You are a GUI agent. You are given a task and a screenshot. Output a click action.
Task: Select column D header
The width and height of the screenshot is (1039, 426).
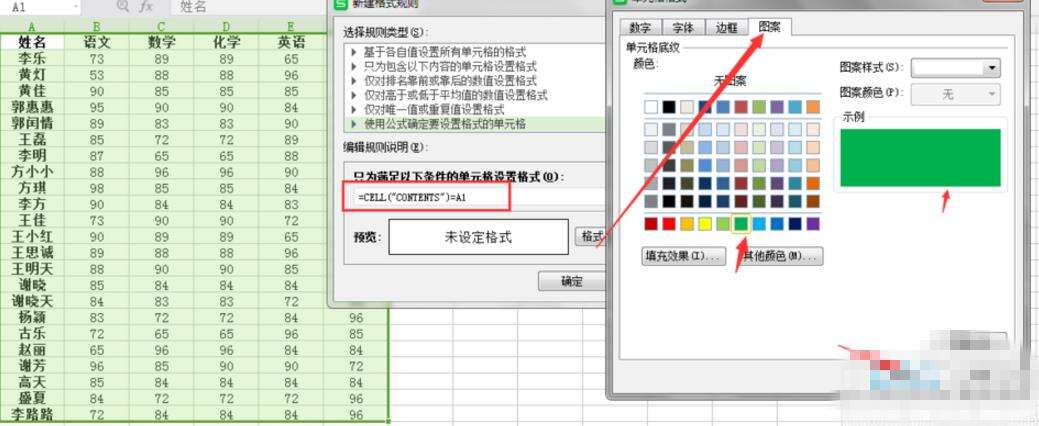tap(227, 27)
